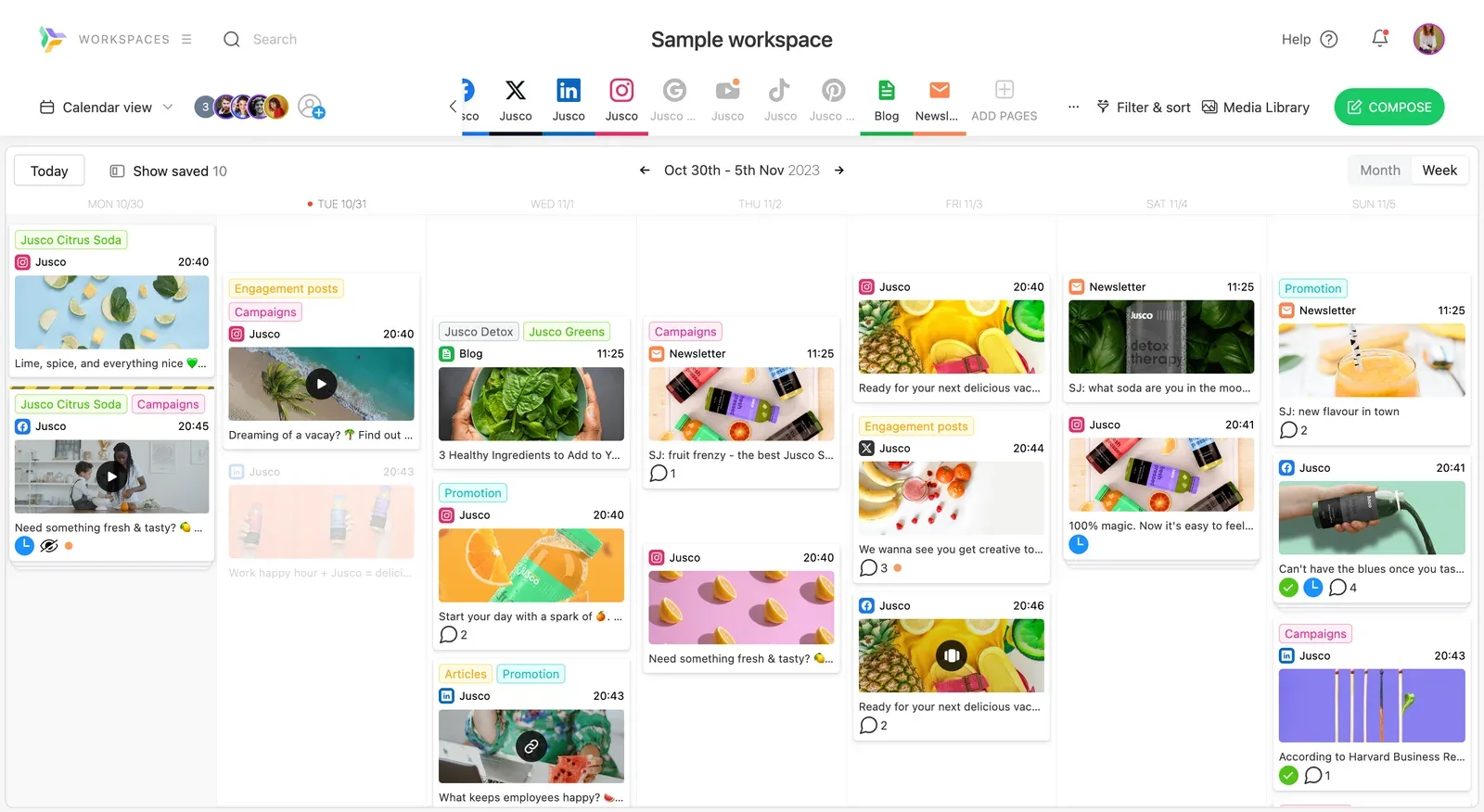Click the Today button

pos(49,171)
